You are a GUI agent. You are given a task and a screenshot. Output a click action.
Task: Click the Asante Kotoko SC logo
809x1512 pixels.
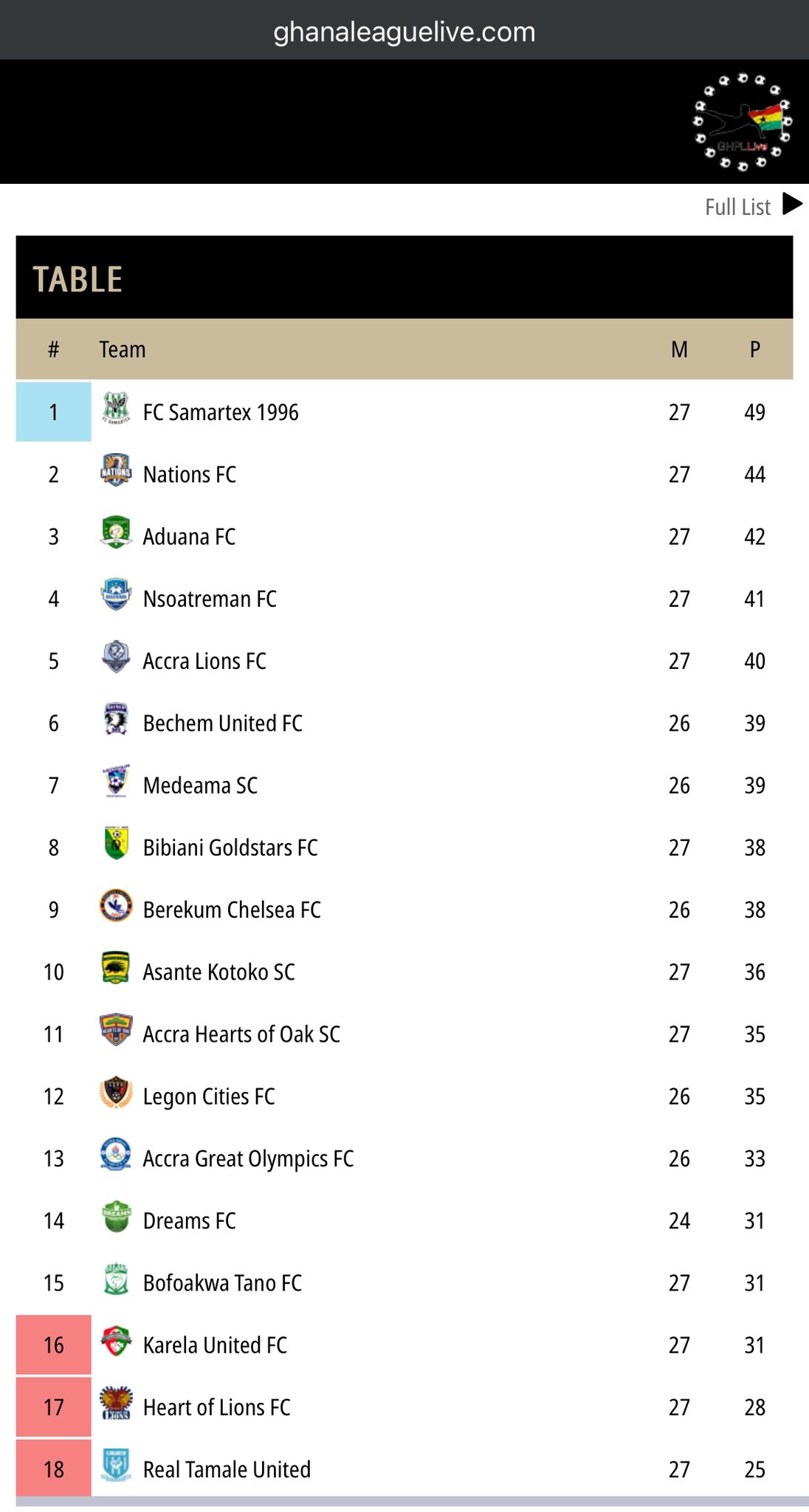point(116,968)
